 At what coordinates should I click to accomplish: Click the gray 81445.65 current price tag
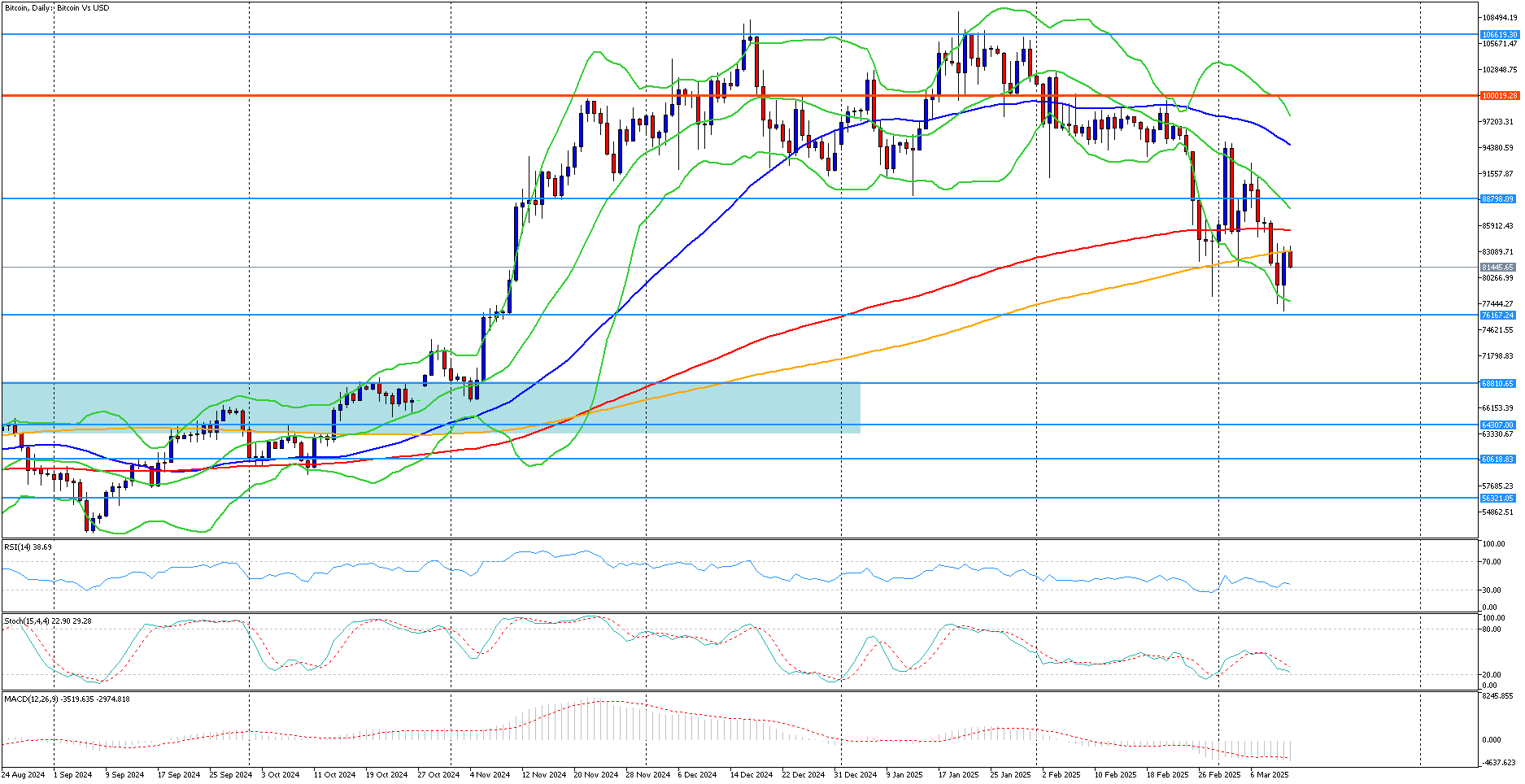[x=1498, y=268]
